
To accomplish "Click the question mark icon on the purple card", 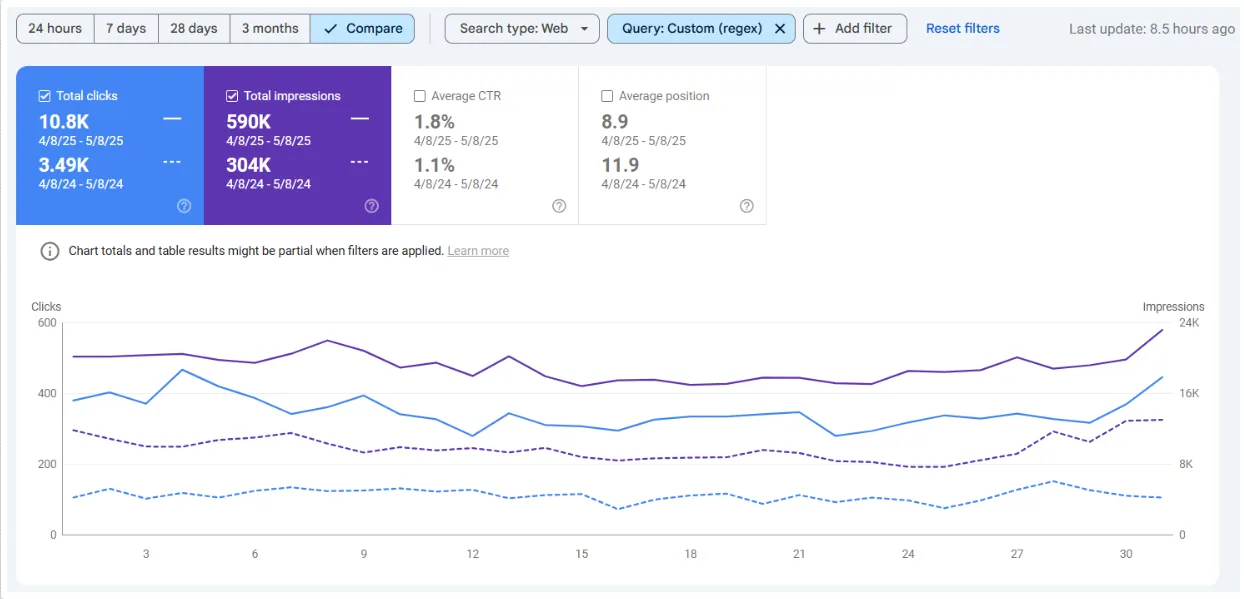I will click(x=371, y=206).
